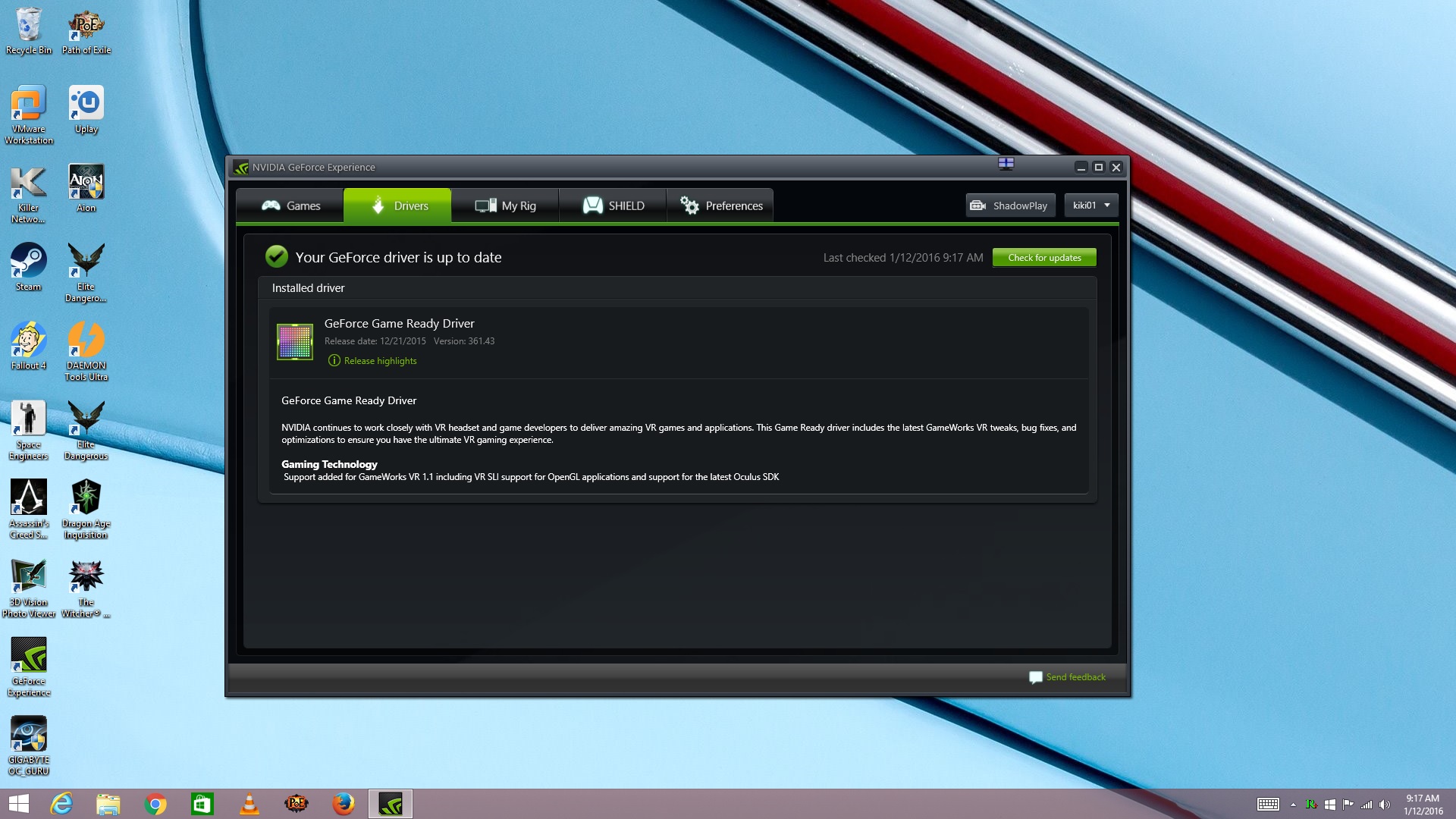Screen dimensions: 1456x819
Task: Expand the kiki01 account dropdown
Action: [1091, 206]
